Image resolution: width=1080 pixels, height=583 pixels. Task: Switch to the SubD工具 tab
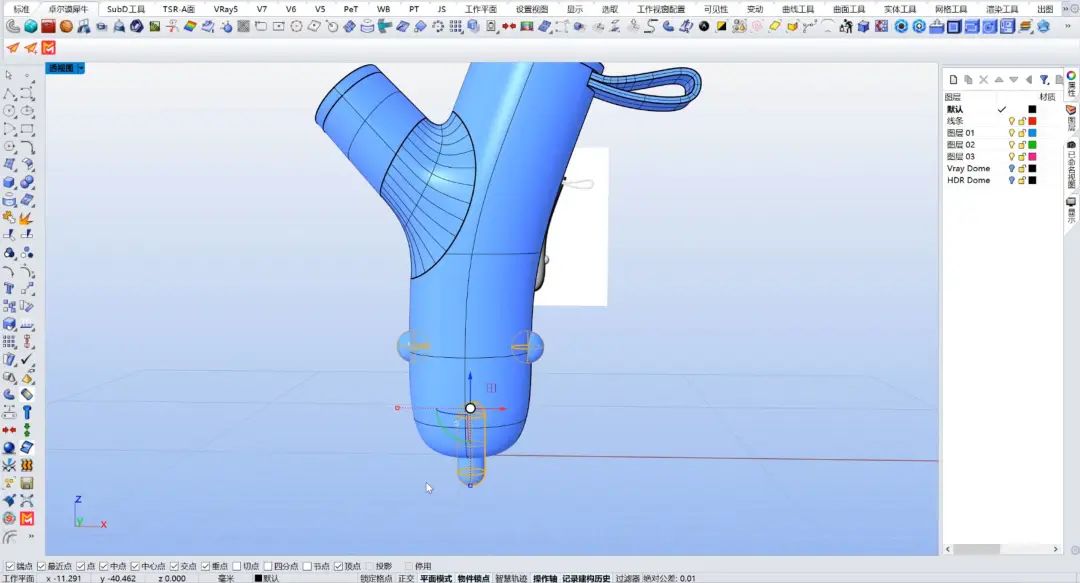point(126,9)
